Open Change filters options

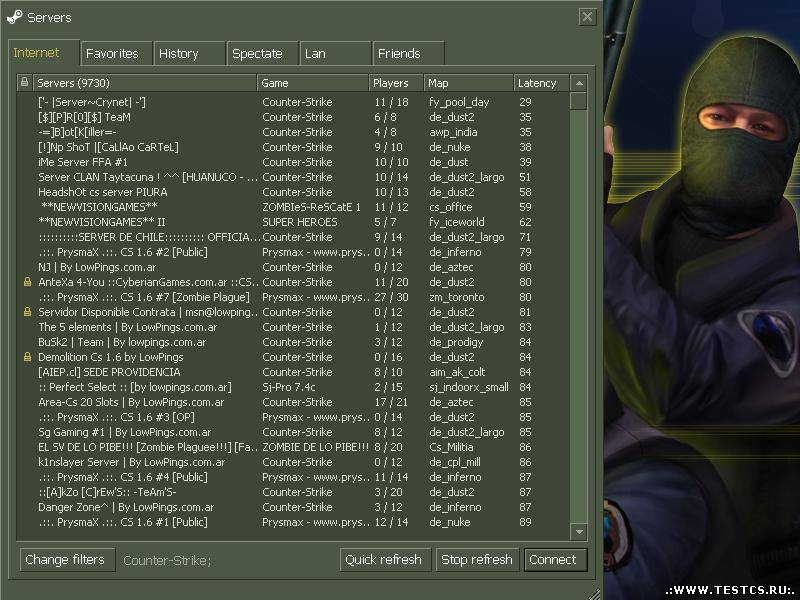67,560
